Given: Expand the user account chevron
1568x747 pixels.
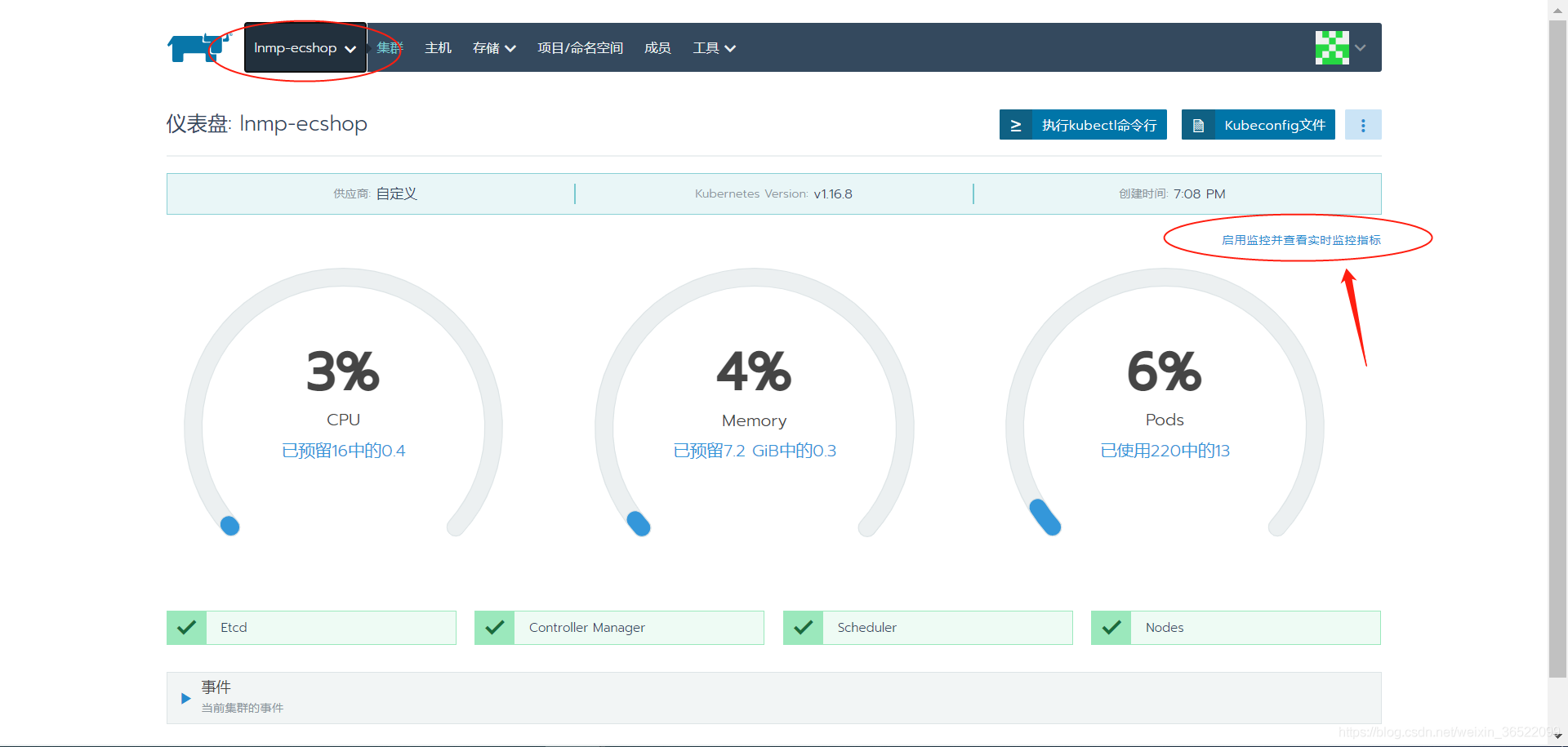Looking at the screenshot, I should (1361, 47).
